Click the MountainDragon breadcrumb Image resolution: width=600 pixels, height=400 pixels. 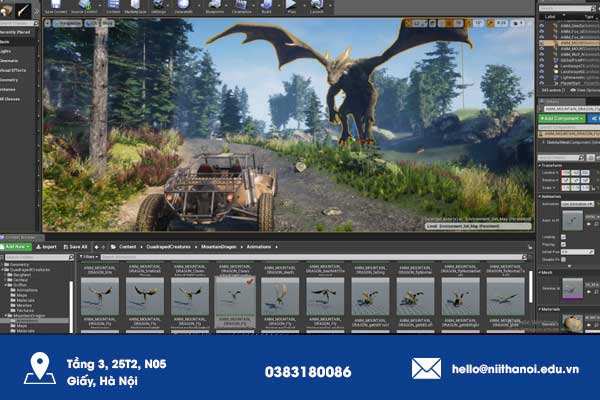[219, 247]
